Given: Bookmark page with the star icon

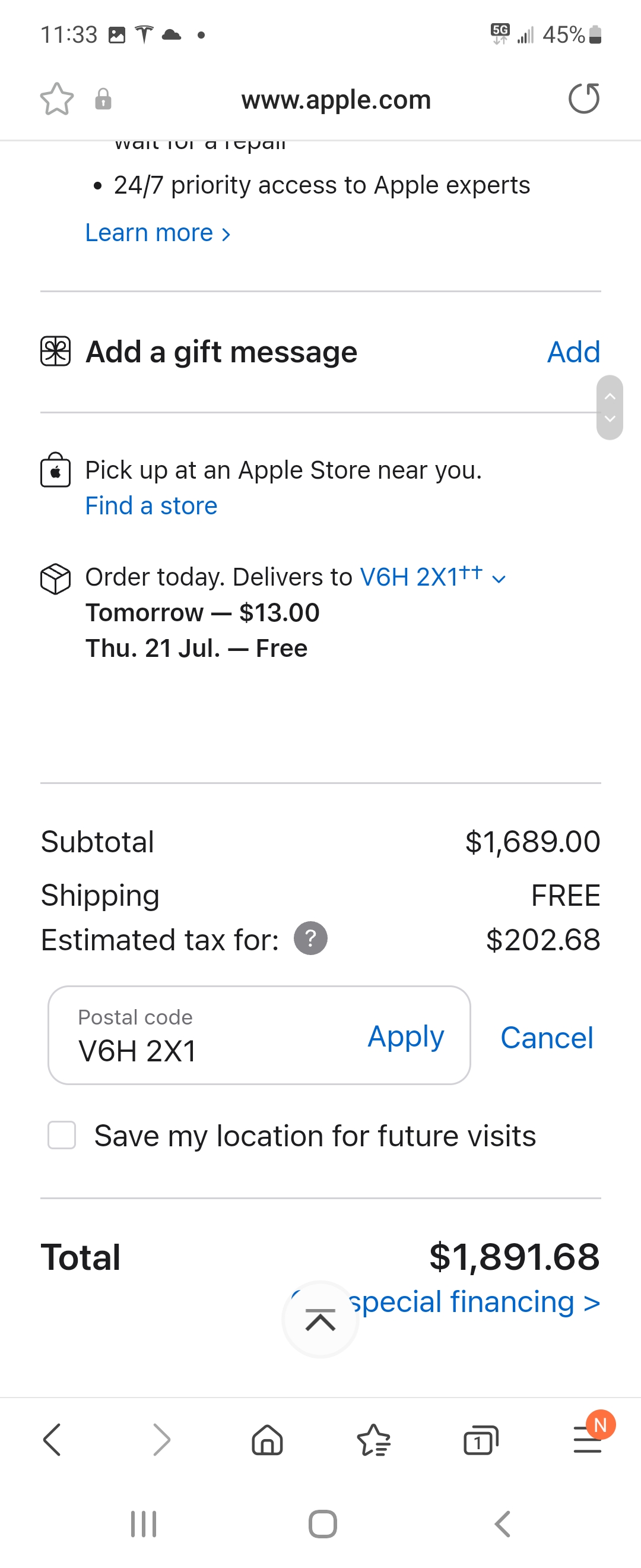Looking at the screenshot, I should point(56,99).
